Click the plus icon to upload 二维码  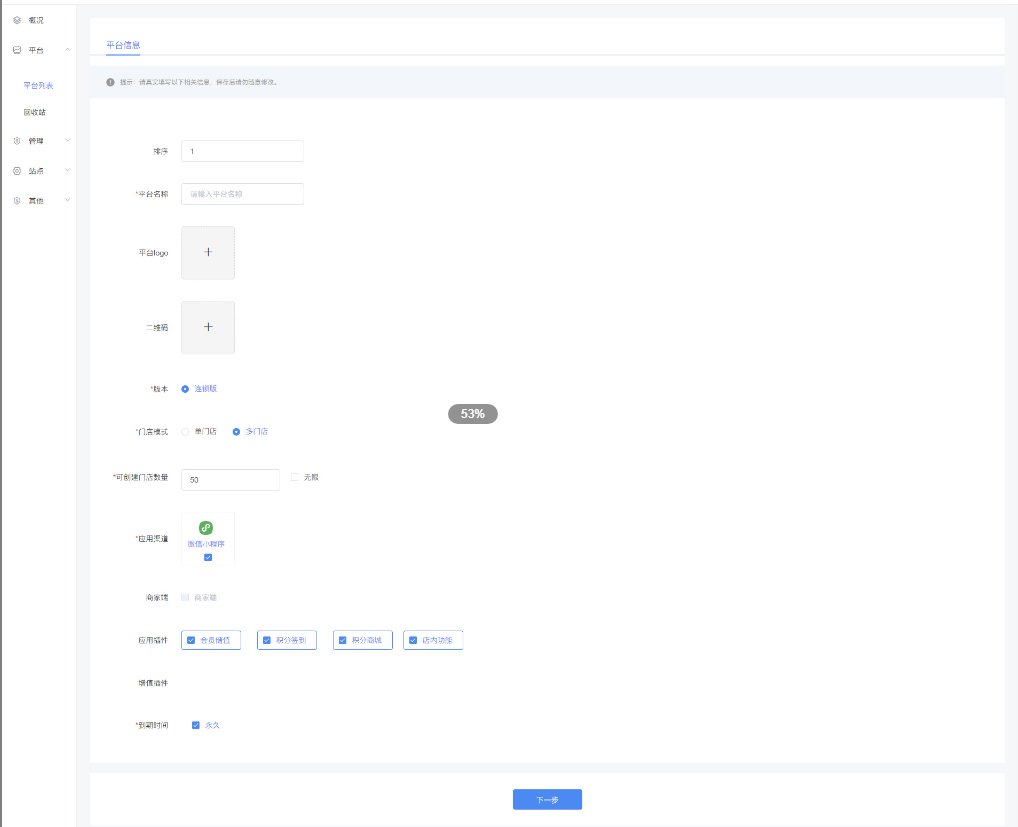[x=208, y=327]
